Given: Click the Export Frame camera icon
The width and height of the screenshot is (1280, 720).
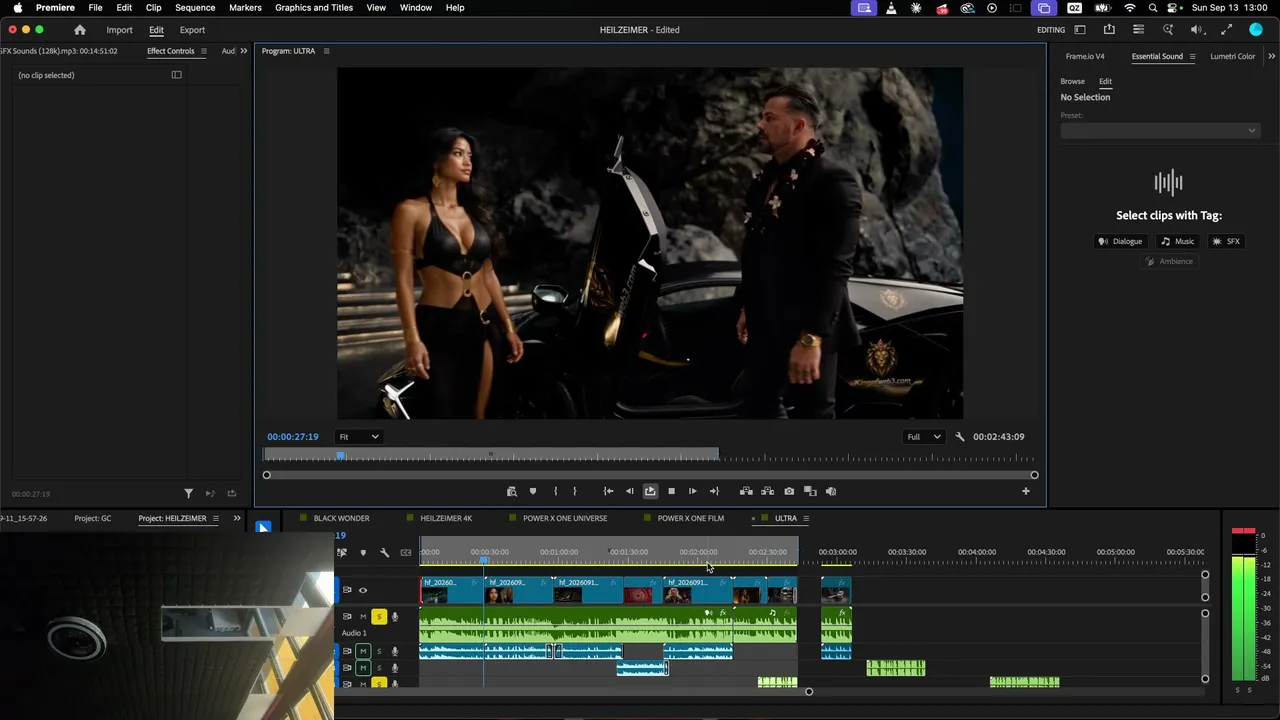Looking at the screenshot, I should (789, 491).
